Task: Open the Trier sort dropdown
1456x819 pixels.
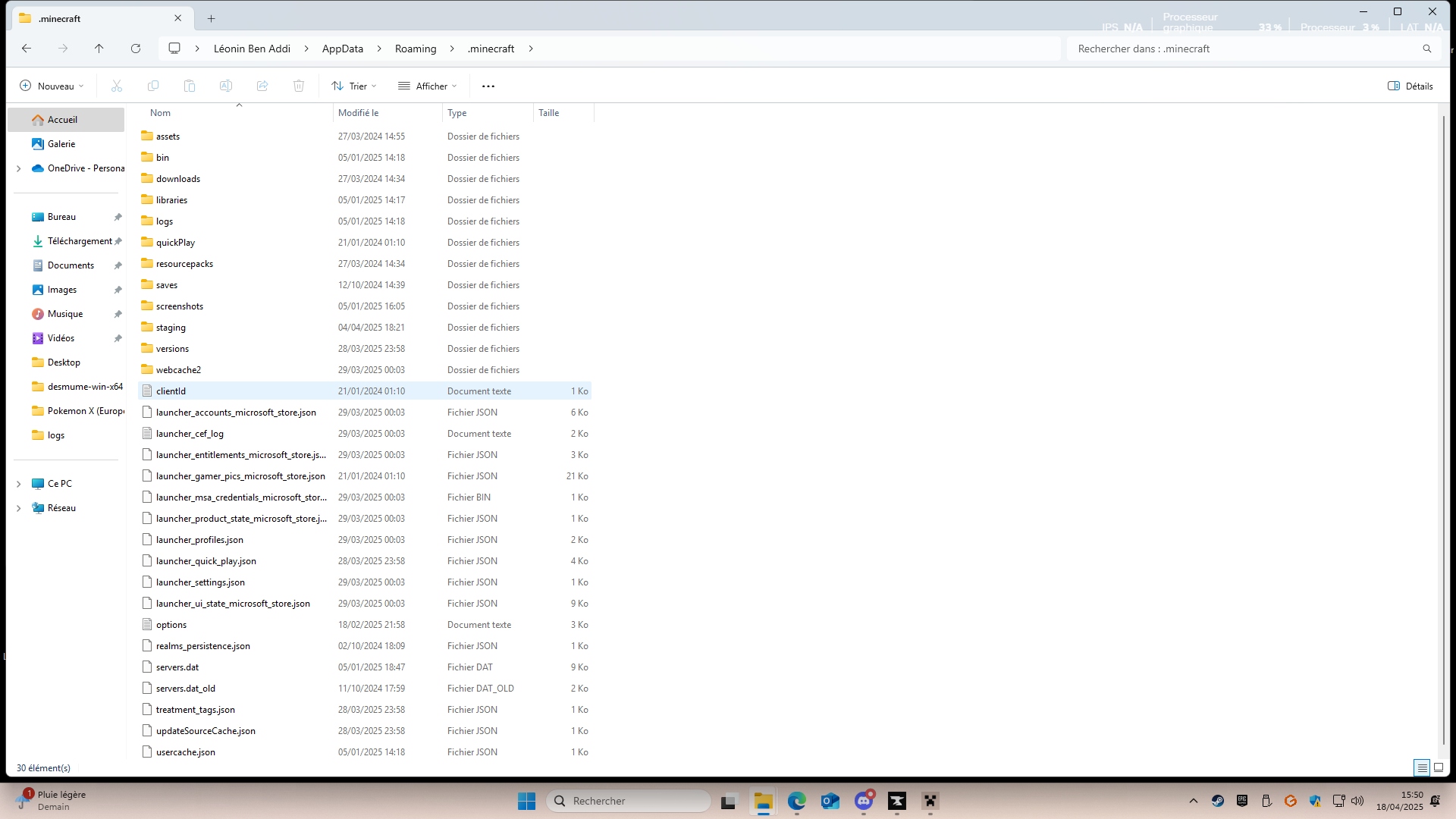Action: coord(354,86)
